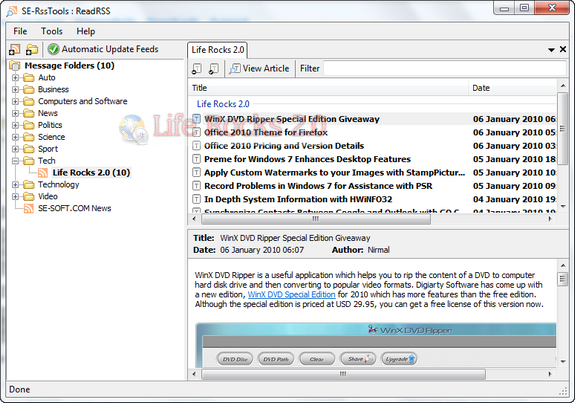Expand the Business folder
The height and width of the screenshot is (403, 575).
pos(15,89)
